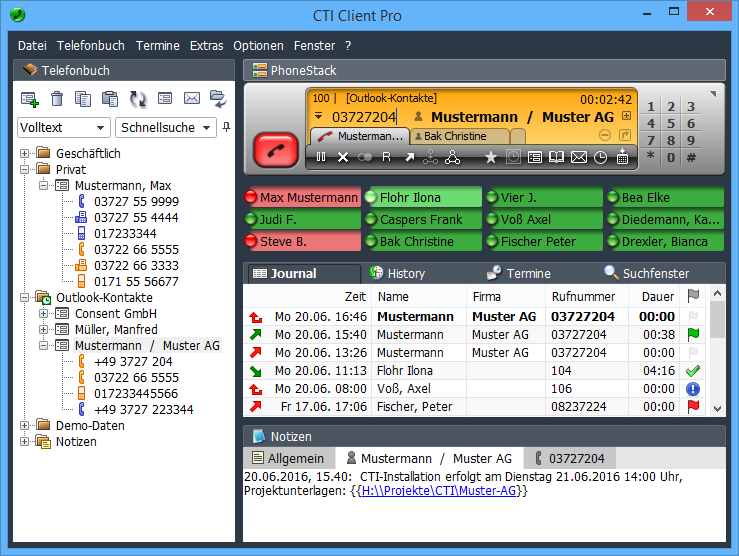The height and width of the screenshot is (556, 739).
Task: Switch to the History tab
Action: pyautogui.click(x=405, y=273)
